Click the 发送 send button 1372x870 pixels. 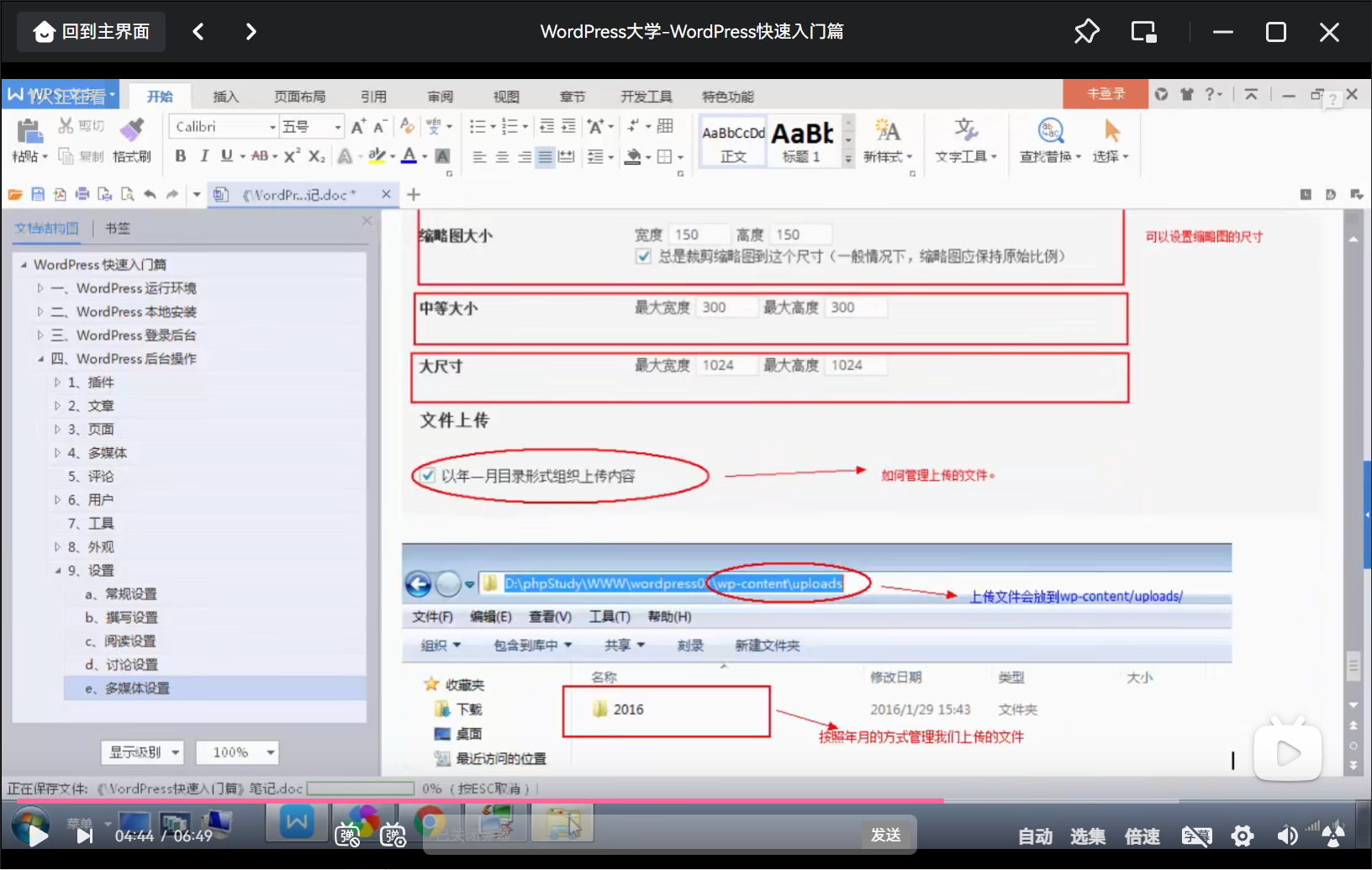pyautogui.click(x=886, y=835)
